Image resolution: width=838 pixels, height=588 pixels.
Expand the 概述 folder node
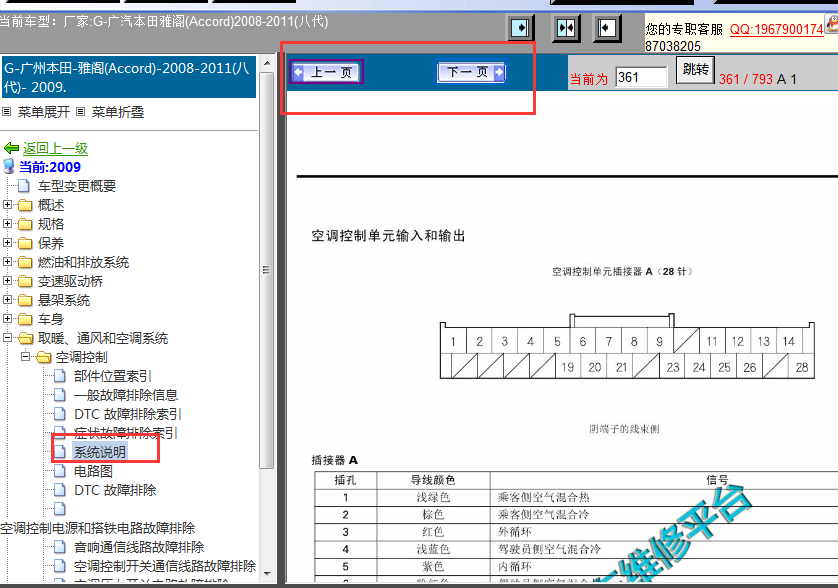point(7,205)
